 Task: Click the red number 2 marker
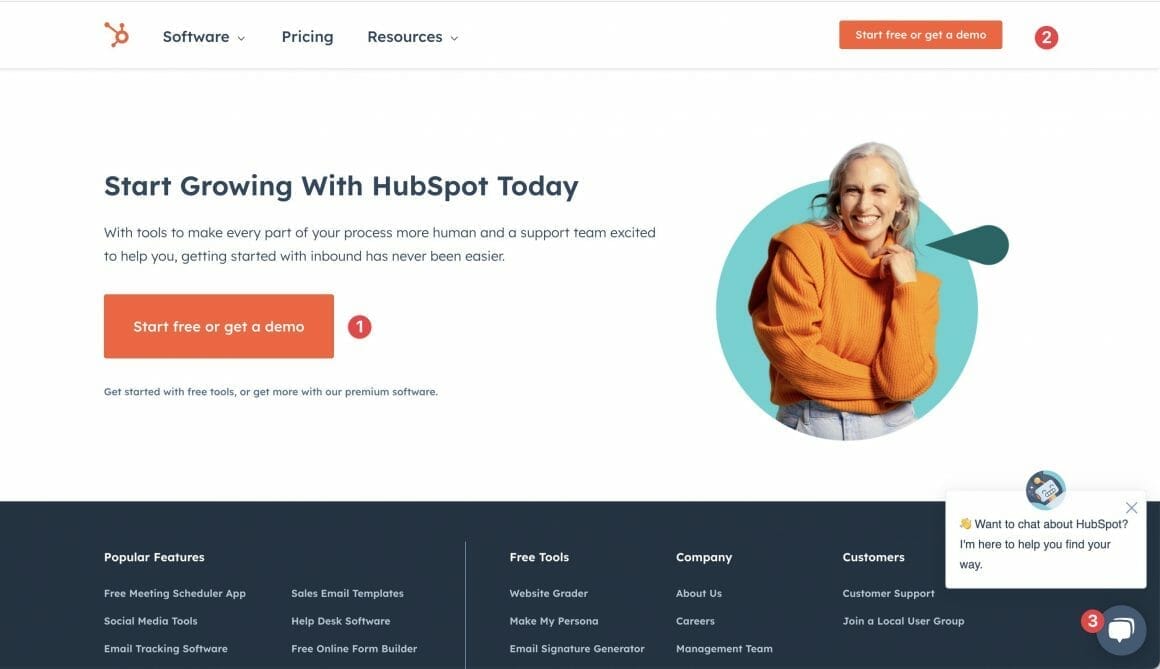coord(1046,37)
